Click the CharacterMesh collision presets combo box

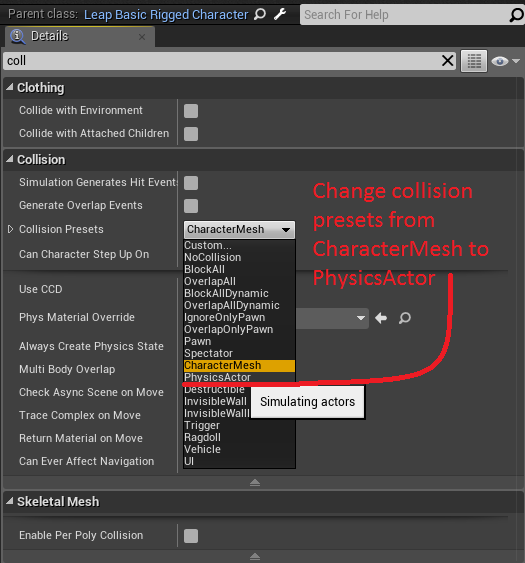pos(239,229)
